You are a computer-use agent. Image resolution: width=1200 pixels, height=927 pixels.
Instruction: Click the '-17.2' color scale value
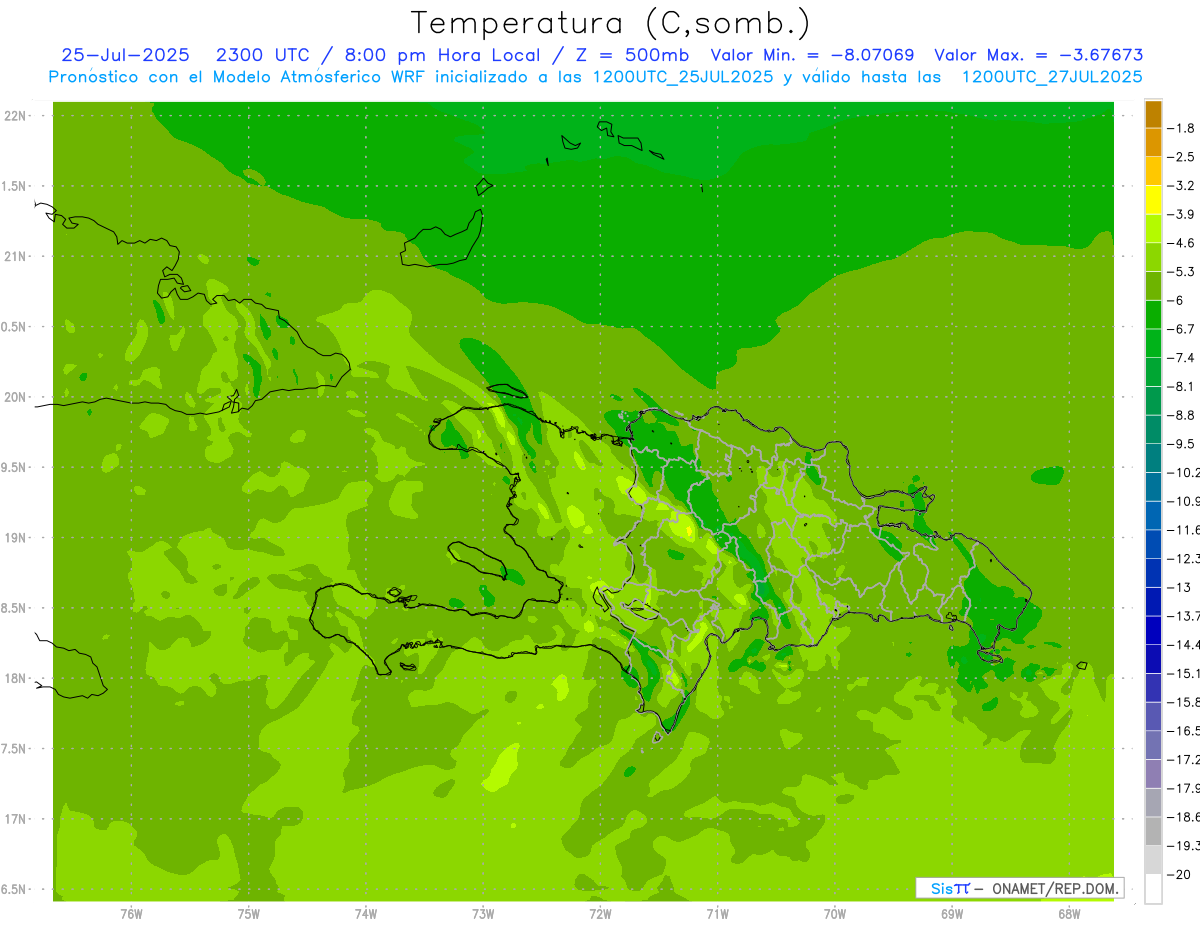1183,759
